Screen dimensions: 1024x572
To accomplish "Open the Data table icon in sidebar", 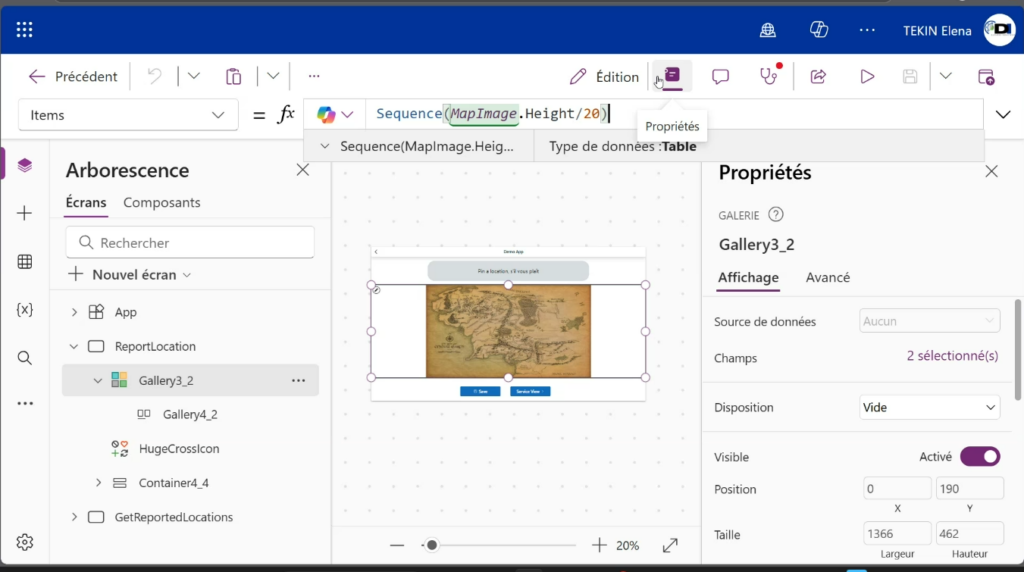I will pos(25,262).
